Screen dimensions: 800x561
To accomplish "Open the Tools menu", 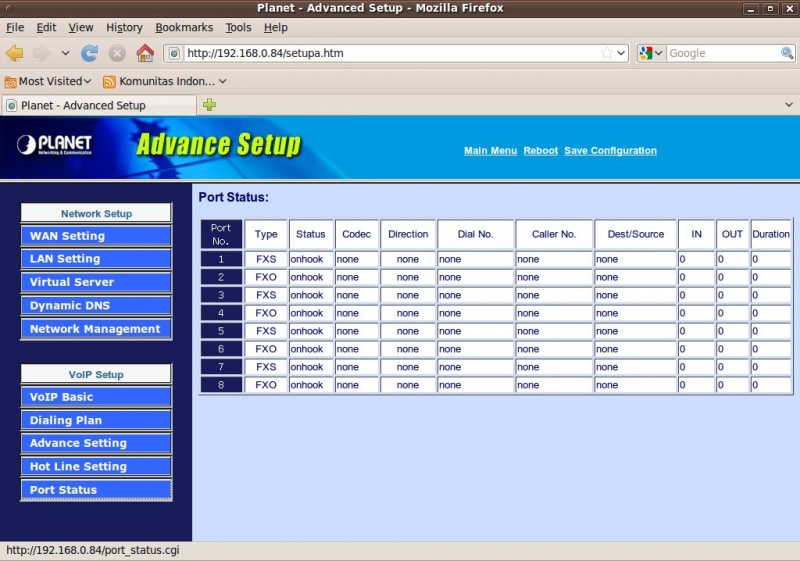I will click(238, 27).
